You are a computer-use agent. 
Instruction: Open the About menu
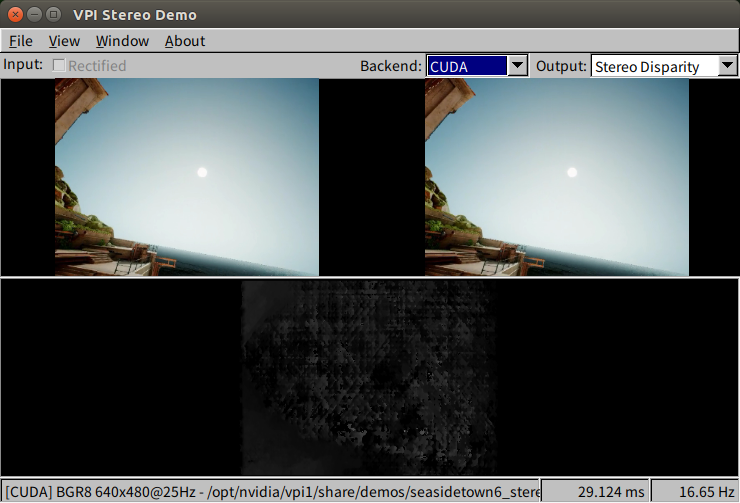(x=185, y=41)
